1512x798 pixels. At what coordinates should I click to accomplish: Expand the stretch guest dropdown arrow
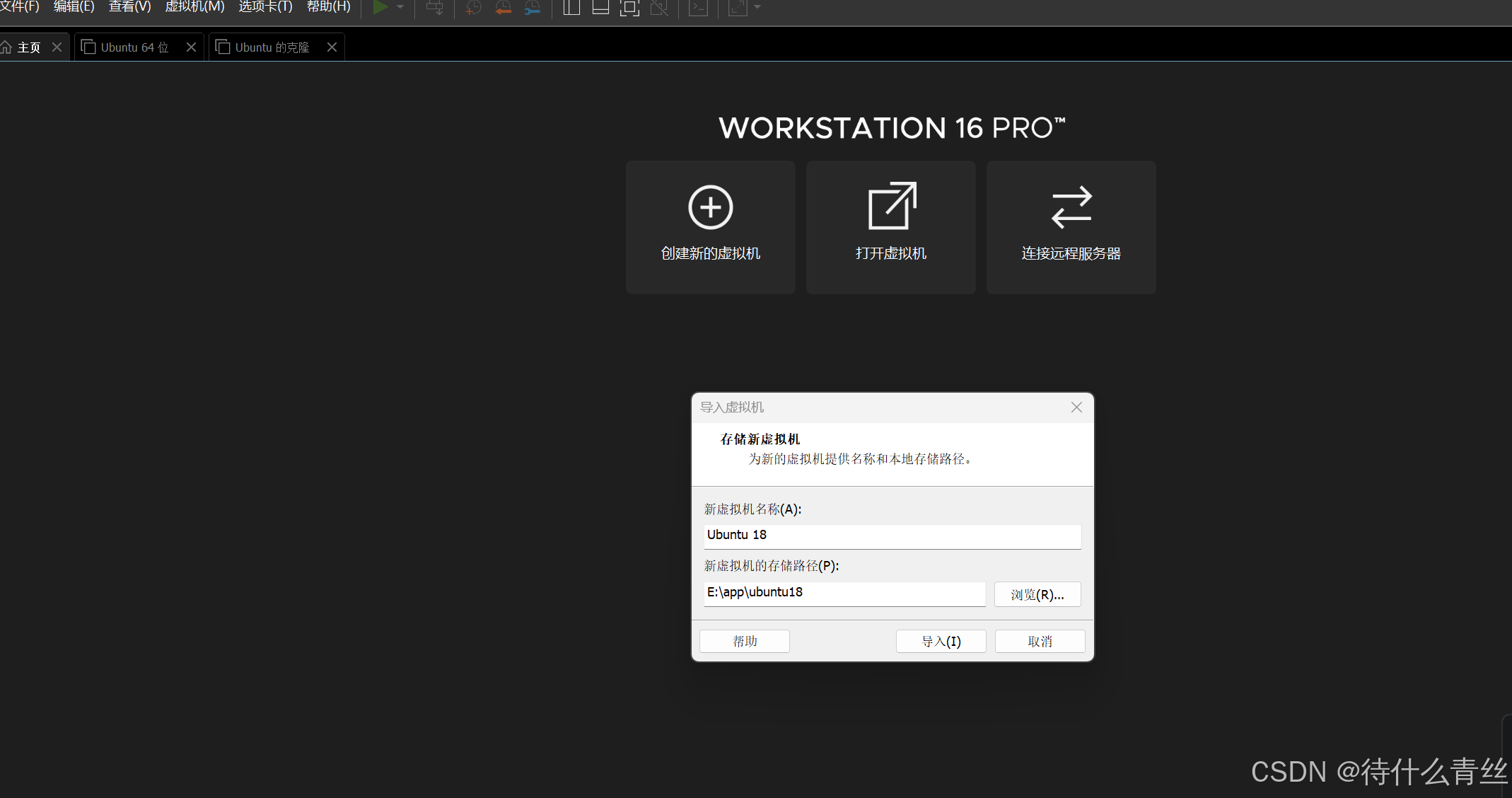(757, 7)
